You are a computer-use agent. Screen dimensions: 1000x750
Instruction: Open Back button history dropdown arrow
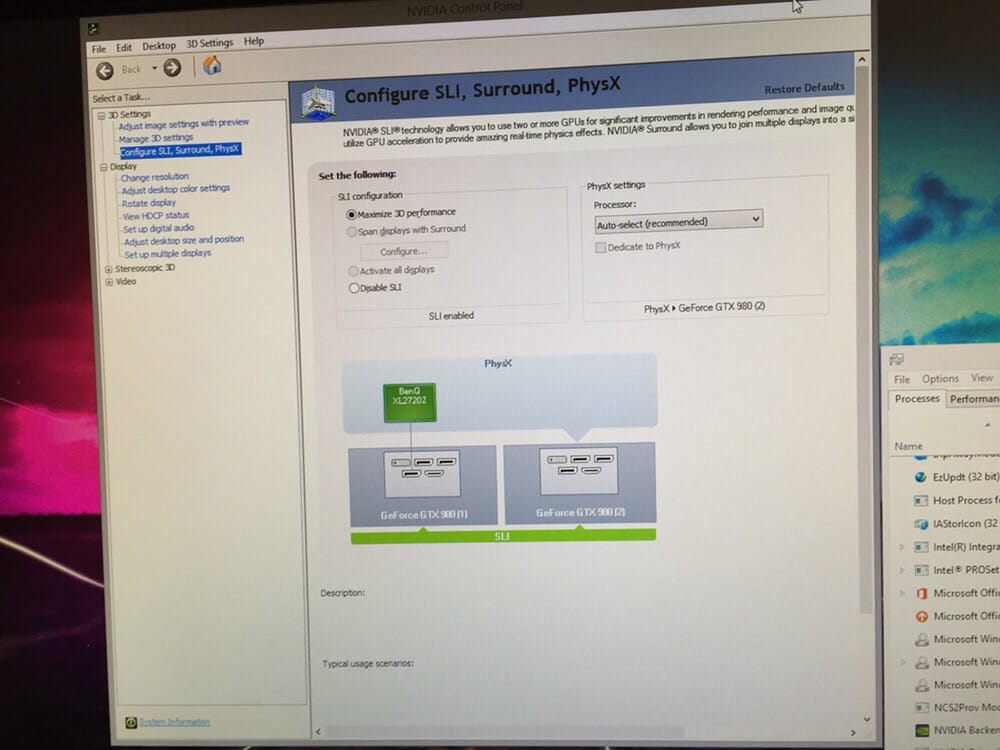pos(154,69)
